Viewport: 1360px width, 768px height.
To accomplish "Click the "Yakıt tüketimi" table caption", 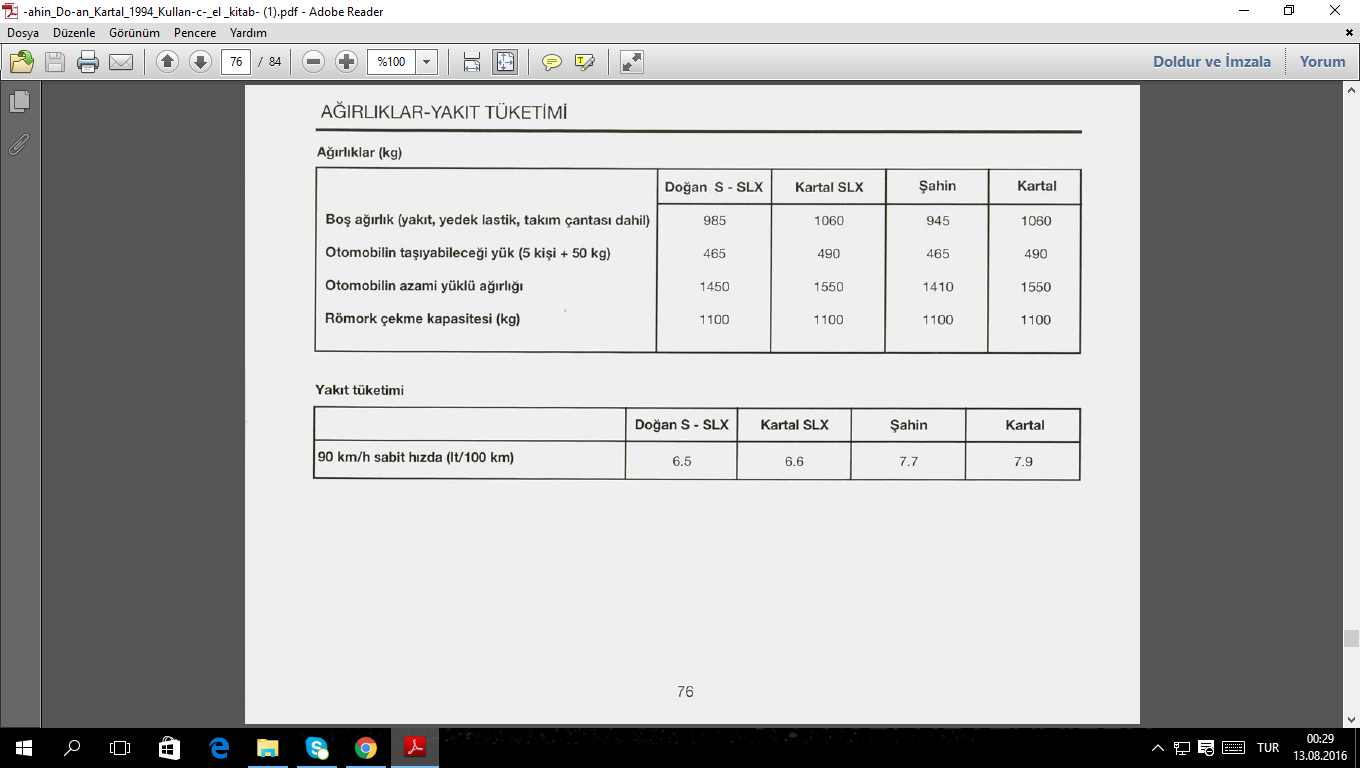I will pos(359,390).
